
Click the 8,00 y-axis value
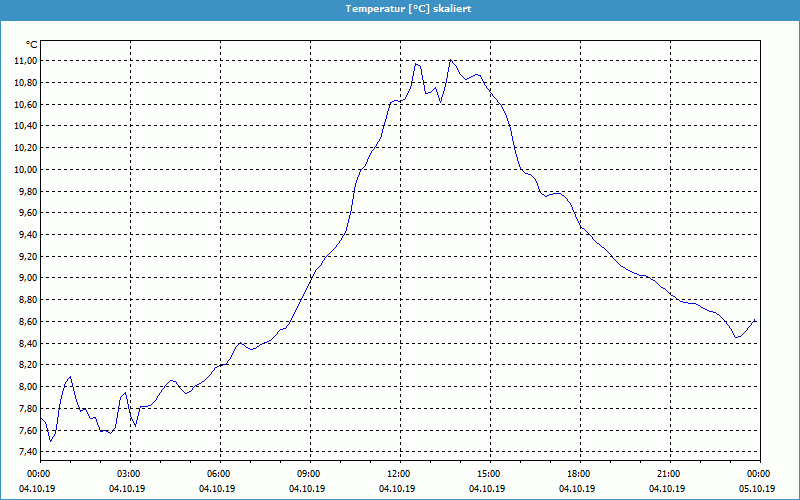(26, 387)
